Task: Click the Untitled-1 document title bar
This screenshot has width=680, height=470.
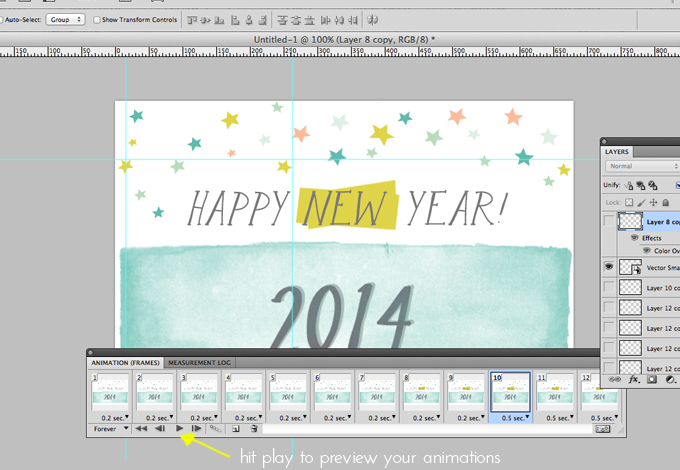Action: pyautogui.click(x=344, y=39)
